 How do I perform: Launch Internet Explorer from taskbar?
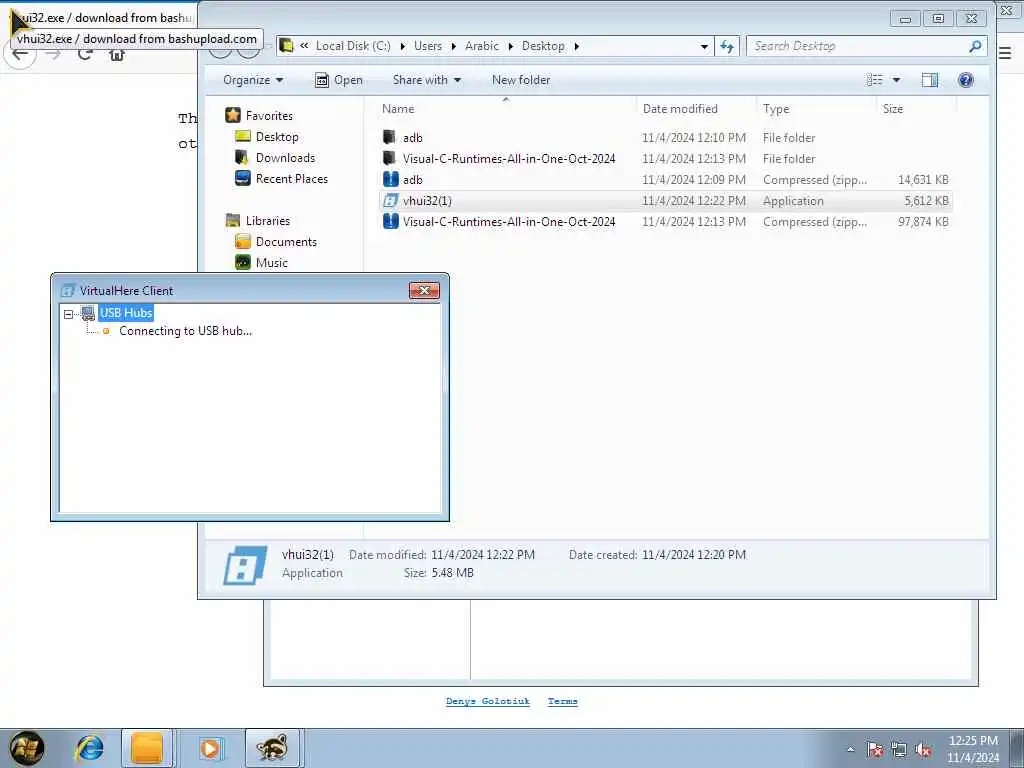pos(89,748)
